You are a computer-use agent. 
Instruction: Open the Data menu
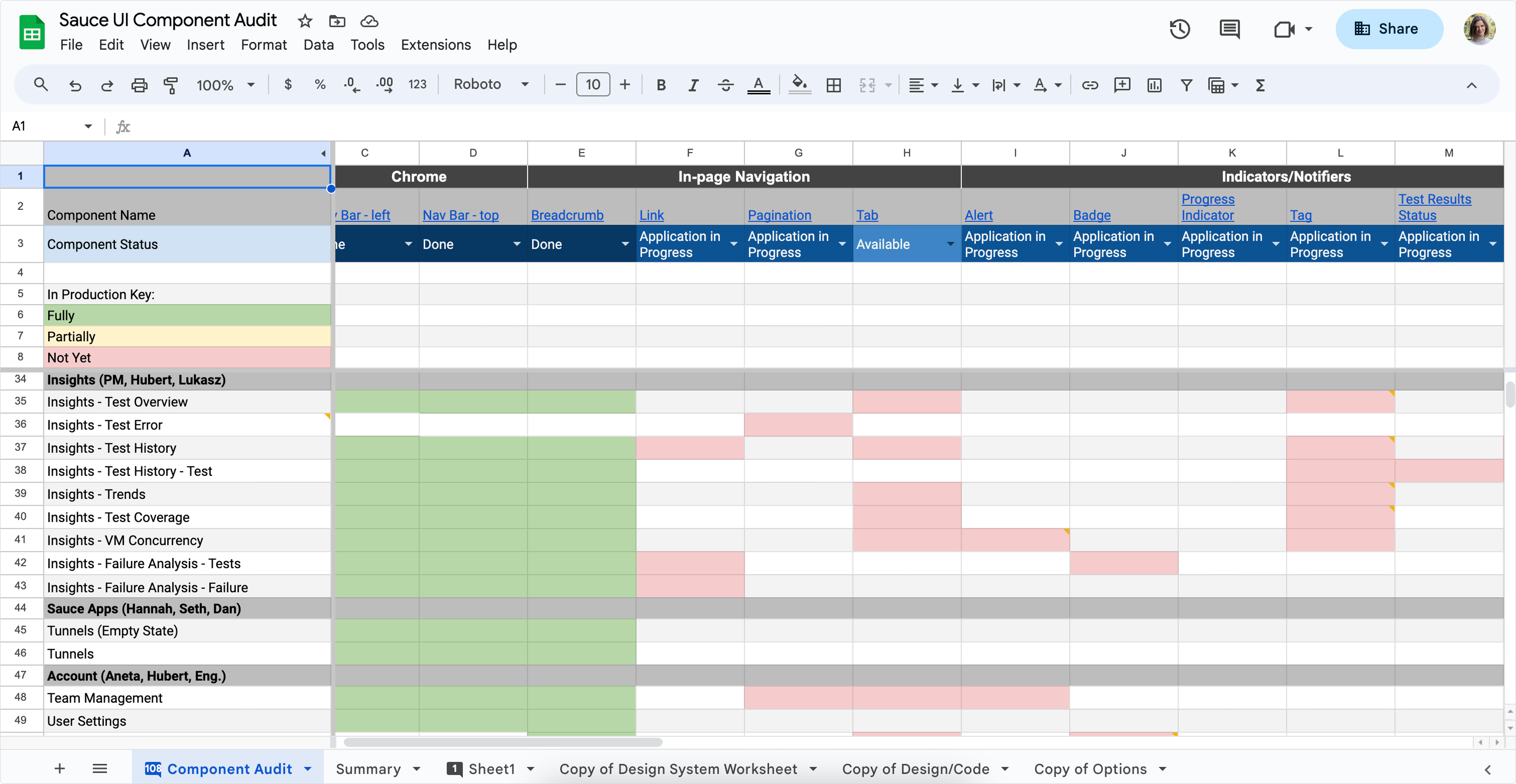tap(318, 45)
